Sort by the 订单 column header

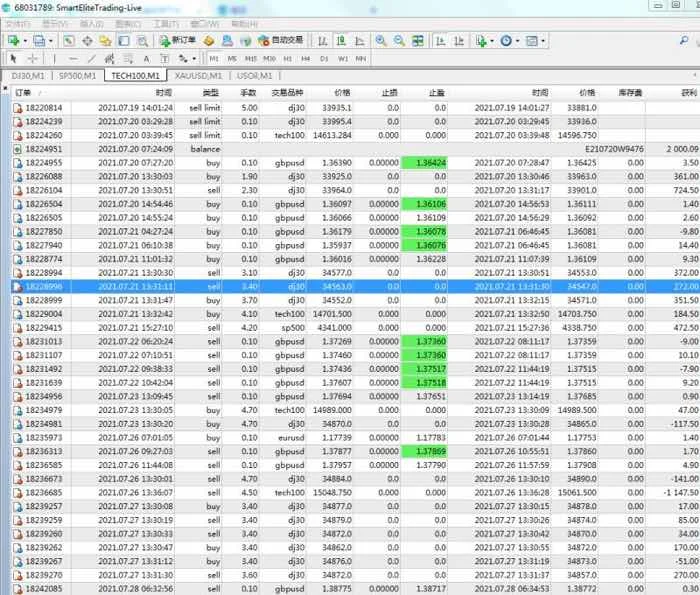click(x=24, y=92)
